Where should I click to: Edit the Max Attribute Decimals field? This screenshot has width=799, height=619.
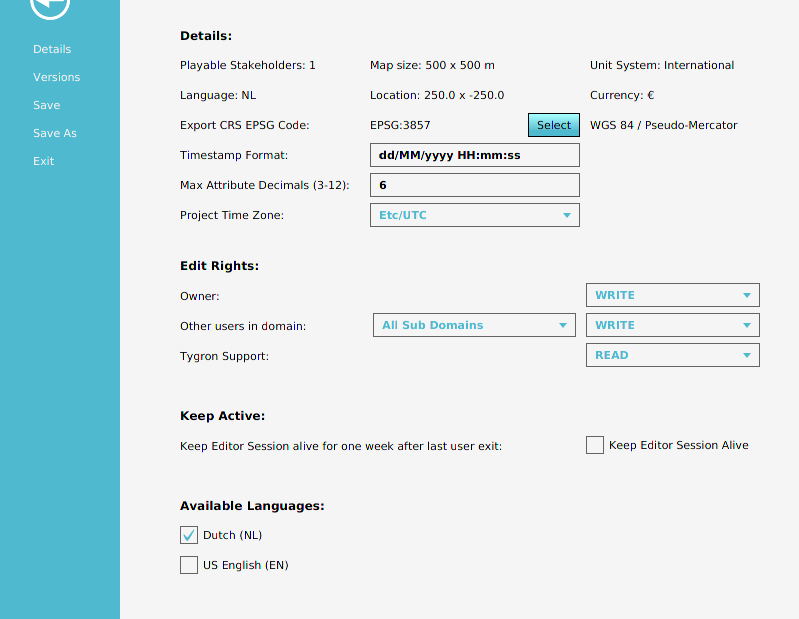(474, 185)
